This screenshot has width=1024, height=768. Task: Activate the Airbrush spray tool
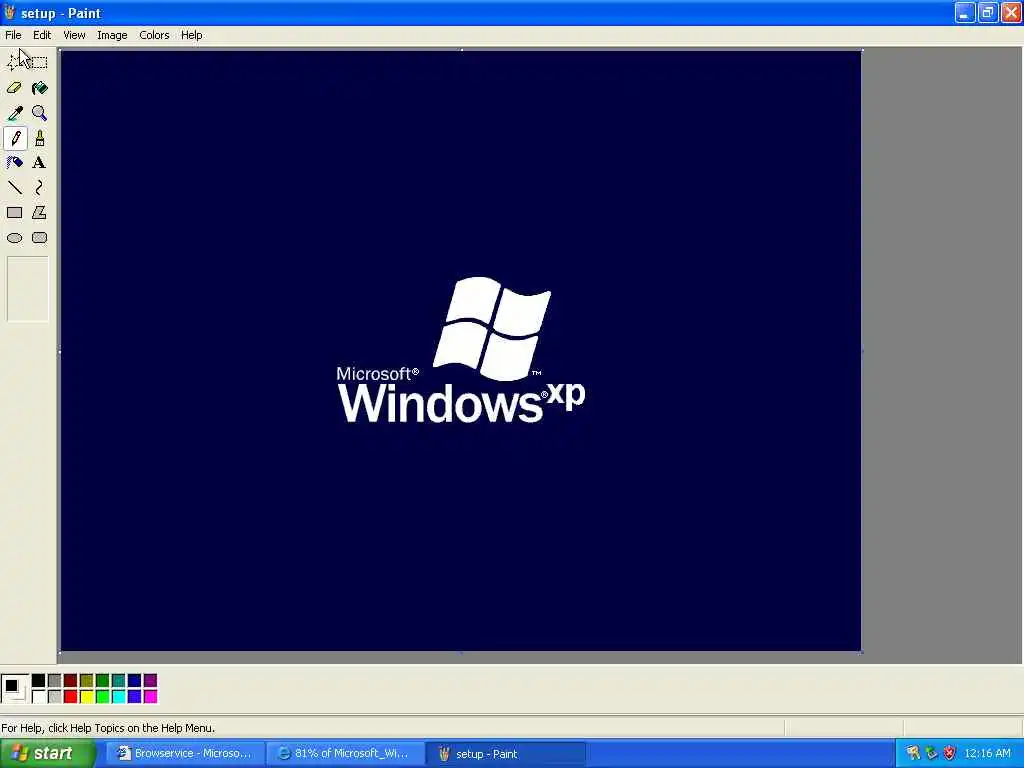click(x=15, y=163)
